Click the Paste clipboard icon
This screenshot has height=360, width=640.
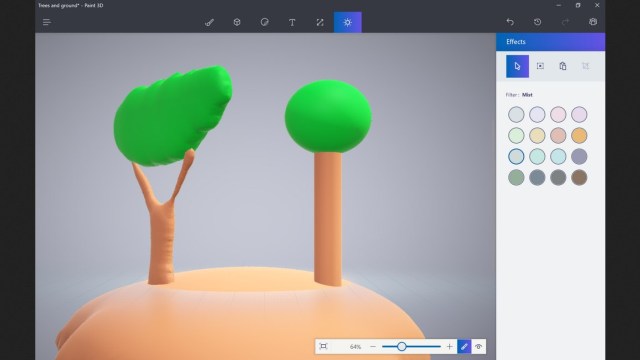click(x=562, y=66)
